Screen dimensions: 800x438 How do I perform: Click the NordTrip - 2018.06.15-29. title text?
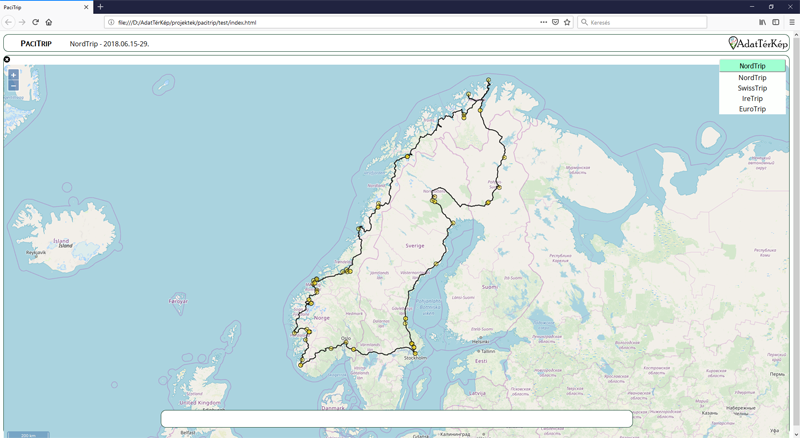point(109,44)
